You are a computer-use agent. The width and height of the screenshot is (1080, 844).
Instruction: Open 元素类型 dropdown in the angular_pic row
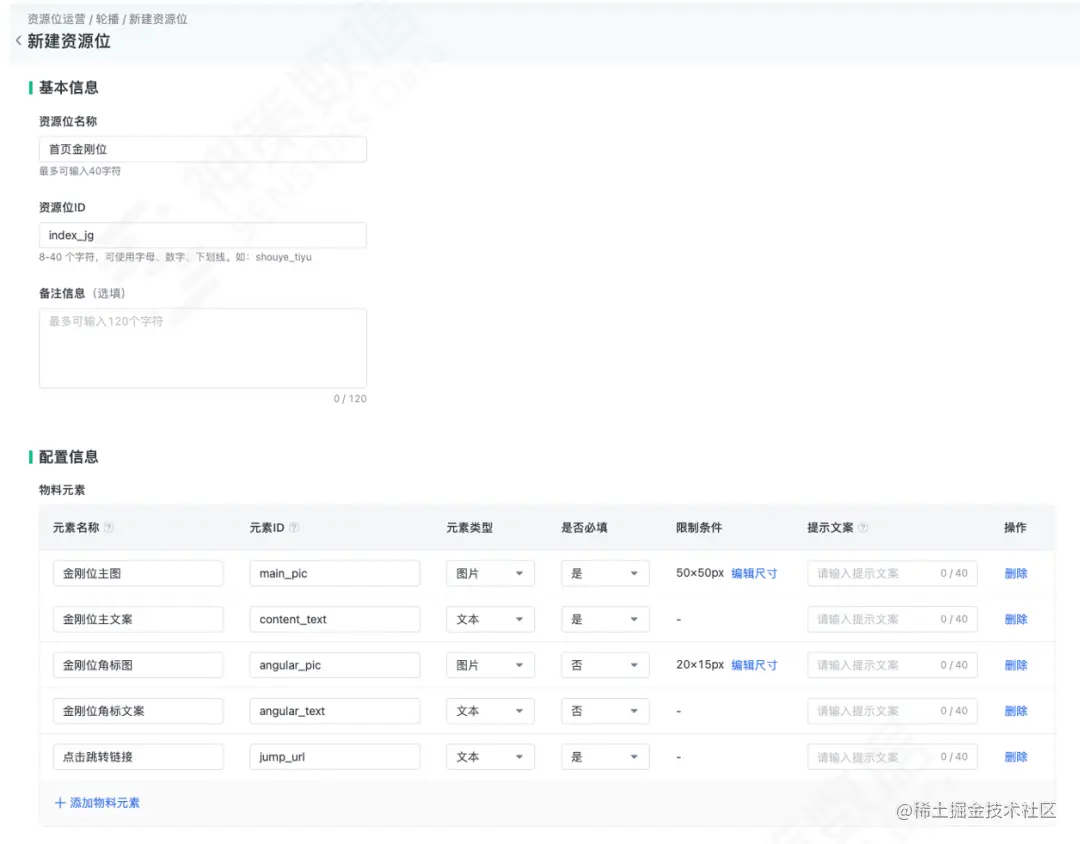490,665
